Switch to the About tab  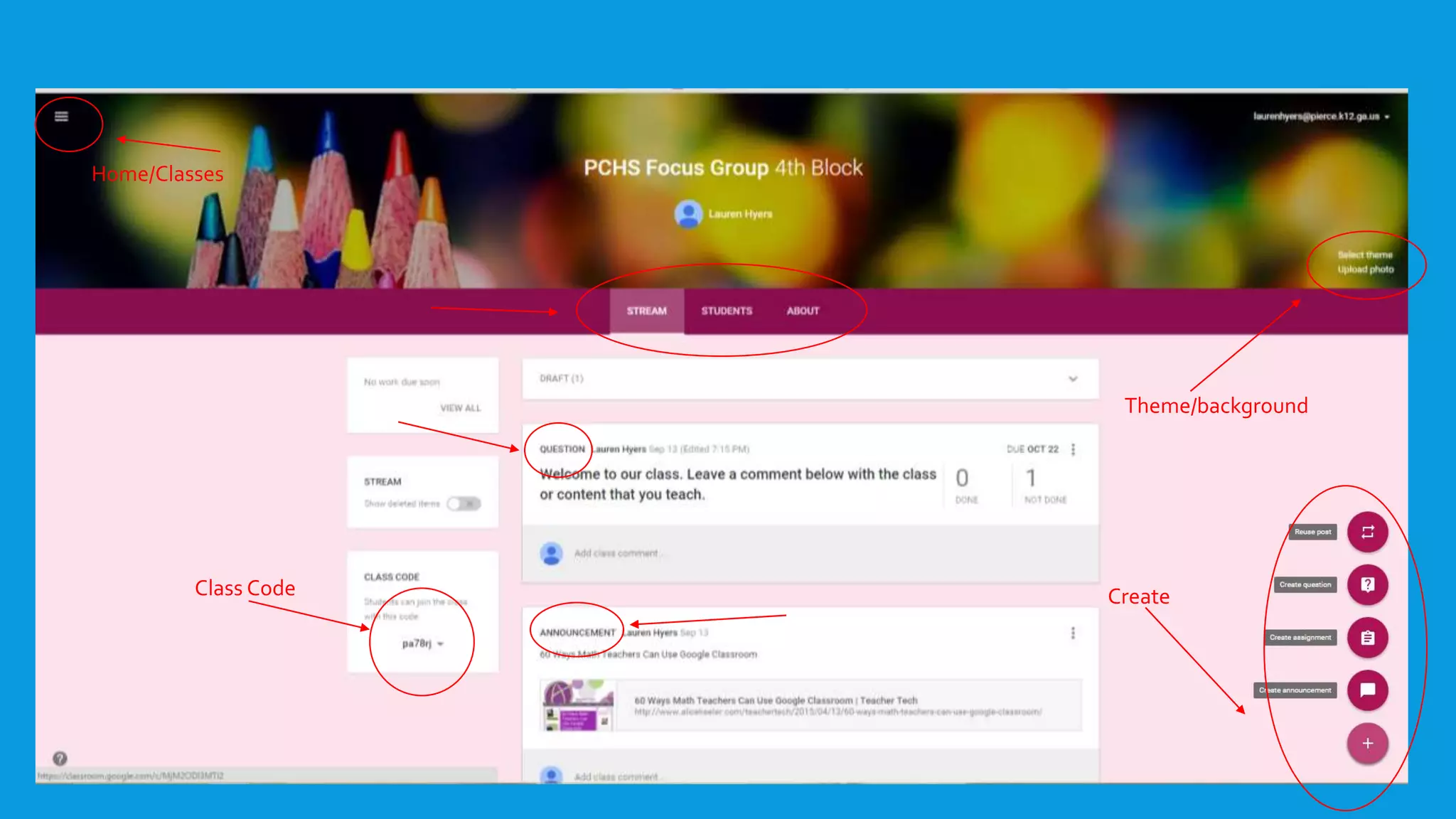click(x=803, y=311)
